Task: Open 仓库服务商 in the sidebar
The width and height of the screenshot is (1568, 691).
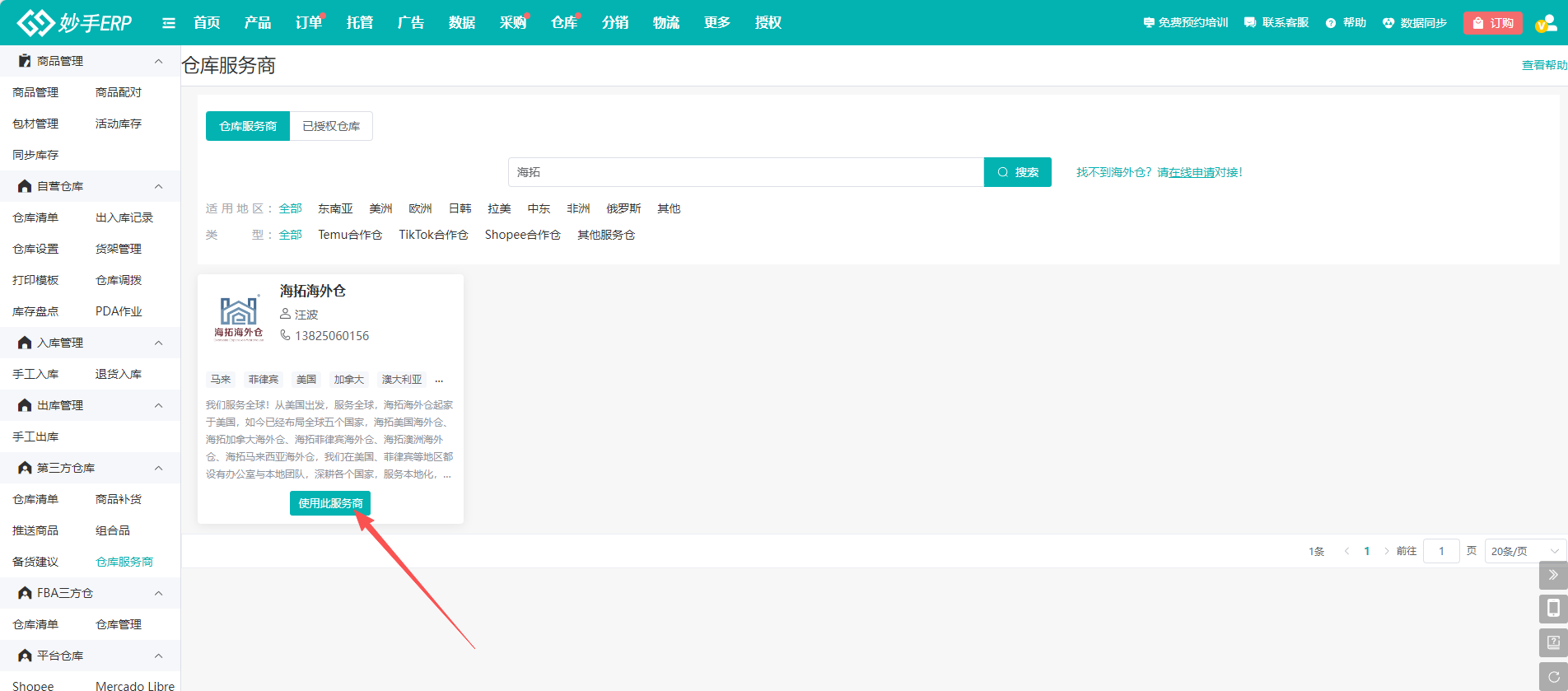Action: pyautogui.click(x=124, y=562)
